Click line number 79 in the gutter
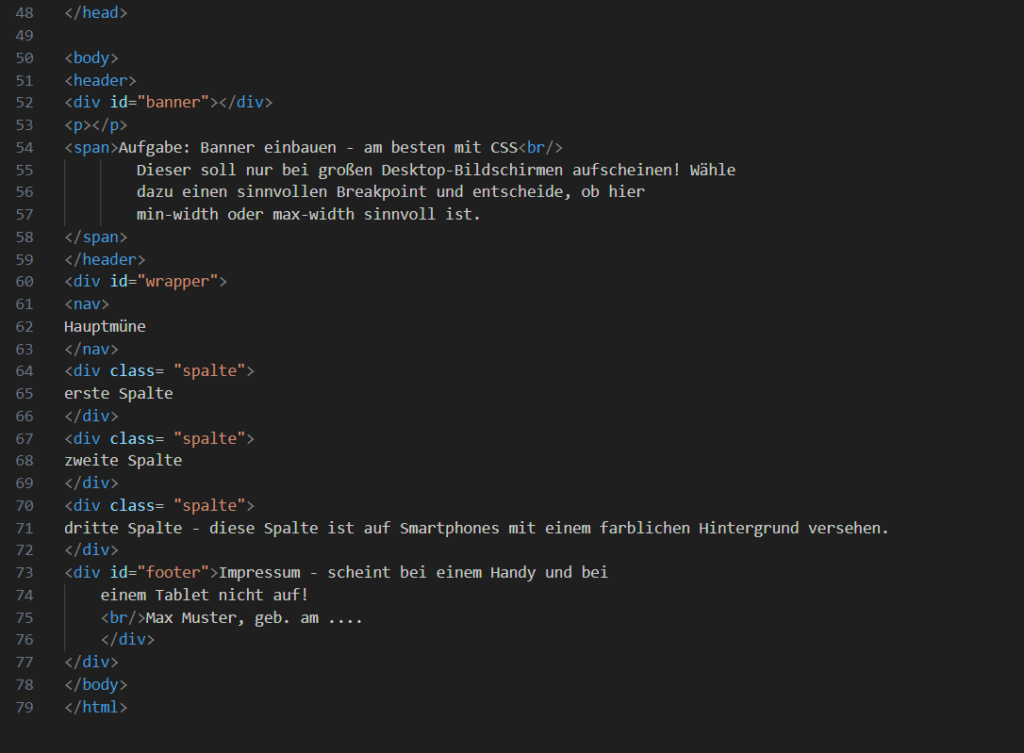Screen dimensions: 1024x753 point(24,707)
